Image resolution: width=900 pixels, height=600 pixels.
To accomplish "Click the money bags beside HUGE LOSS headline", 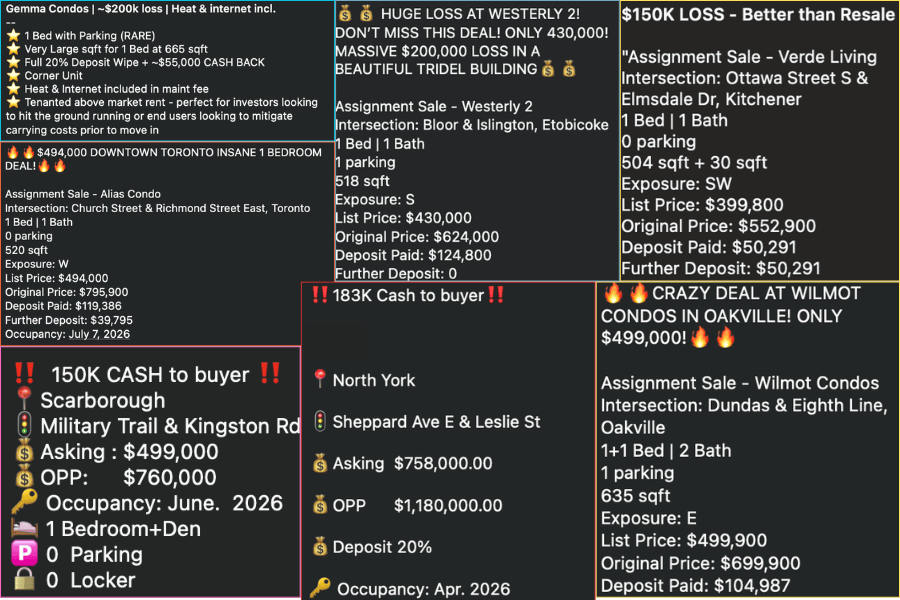I will pos(356,14).
